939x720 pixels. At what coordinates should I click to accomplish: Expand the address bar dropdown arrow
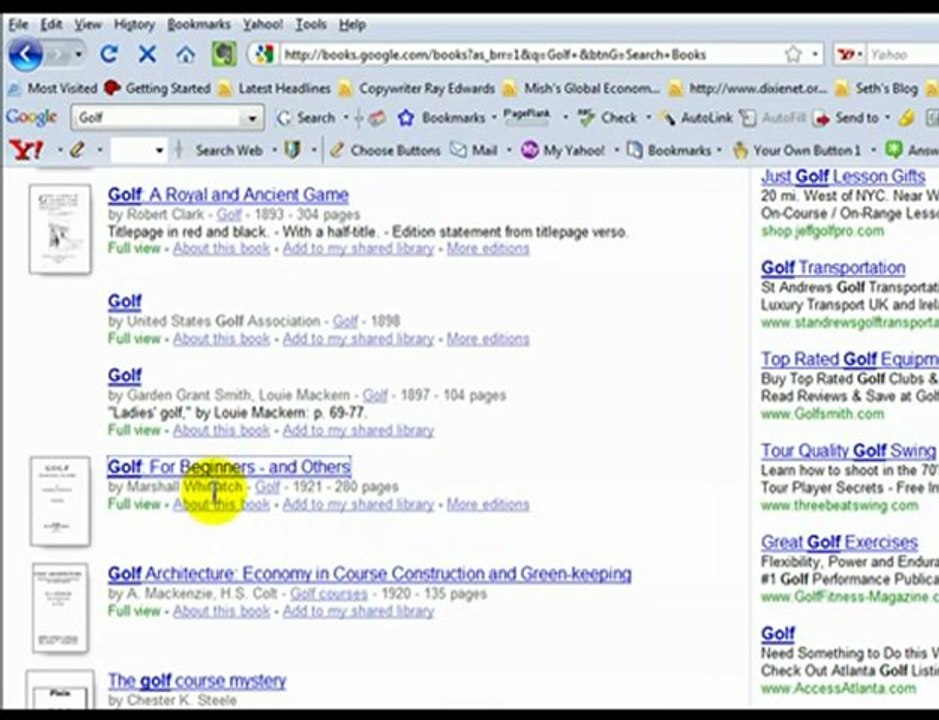click(x=815, y=55)
